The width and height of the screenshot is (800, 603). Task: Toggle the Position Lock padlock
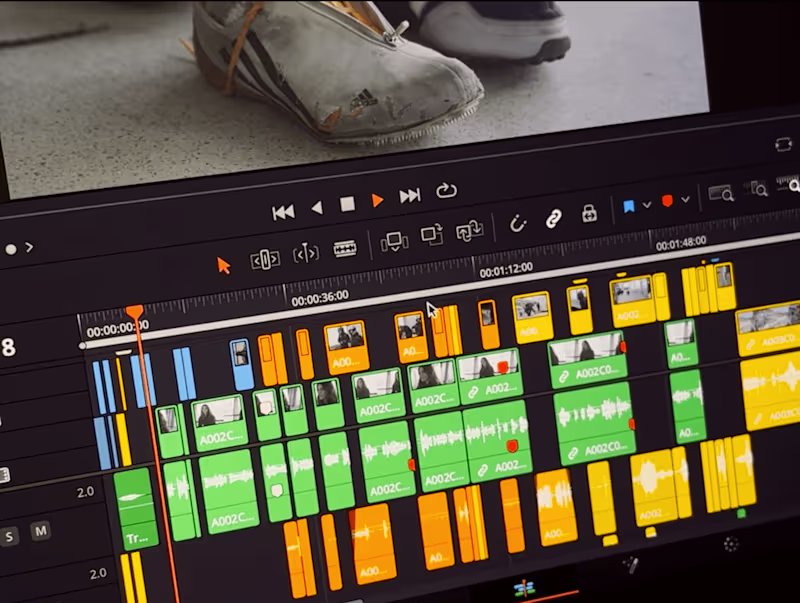coord(589,213)
